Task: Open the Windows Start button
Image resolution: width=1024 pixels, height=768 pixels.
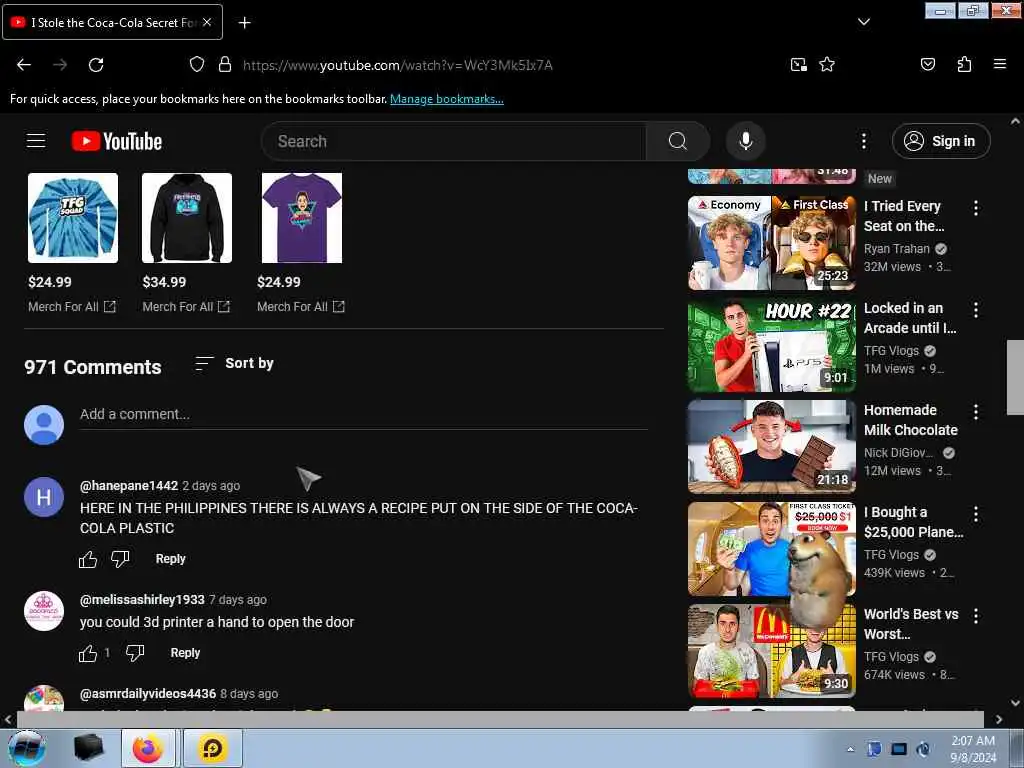Action: click(x=26, y=748)
